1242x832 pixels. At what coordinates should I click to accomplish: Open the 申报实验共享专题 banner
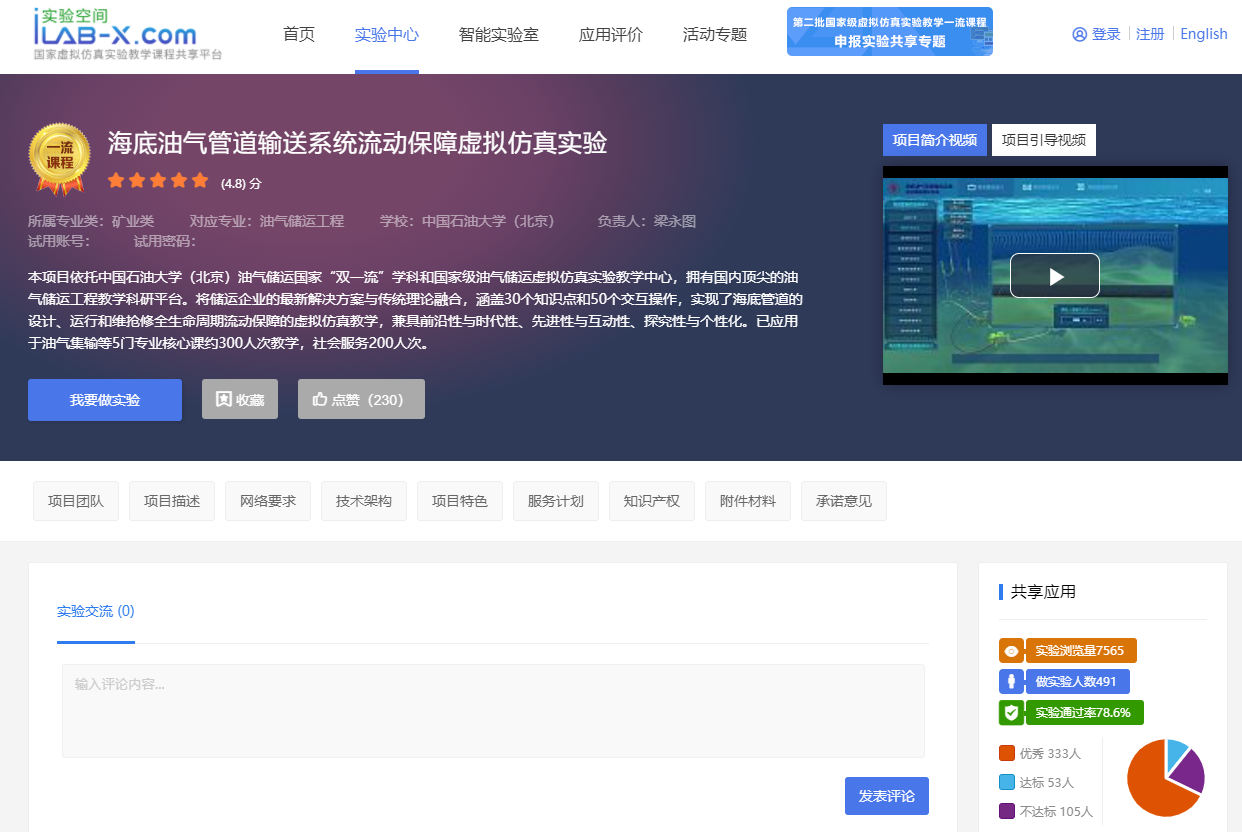(x=889, y=32)
